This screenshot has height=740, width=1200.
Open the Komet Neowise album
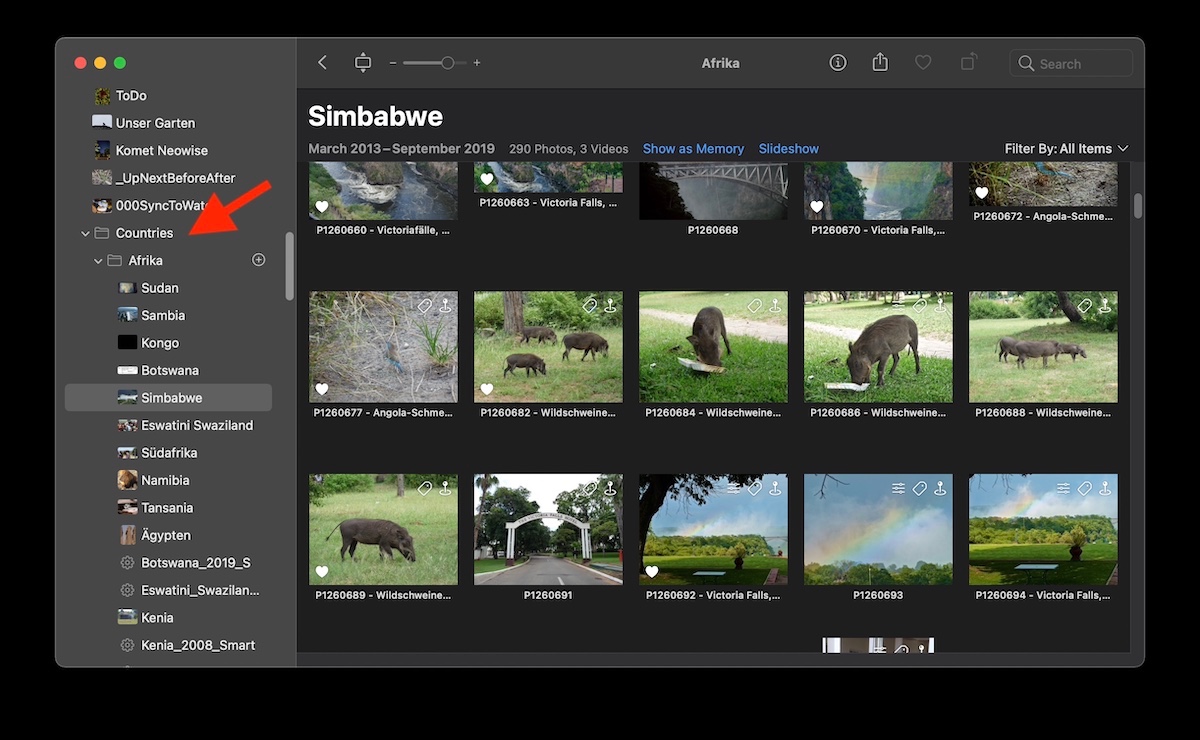(161, 150)
